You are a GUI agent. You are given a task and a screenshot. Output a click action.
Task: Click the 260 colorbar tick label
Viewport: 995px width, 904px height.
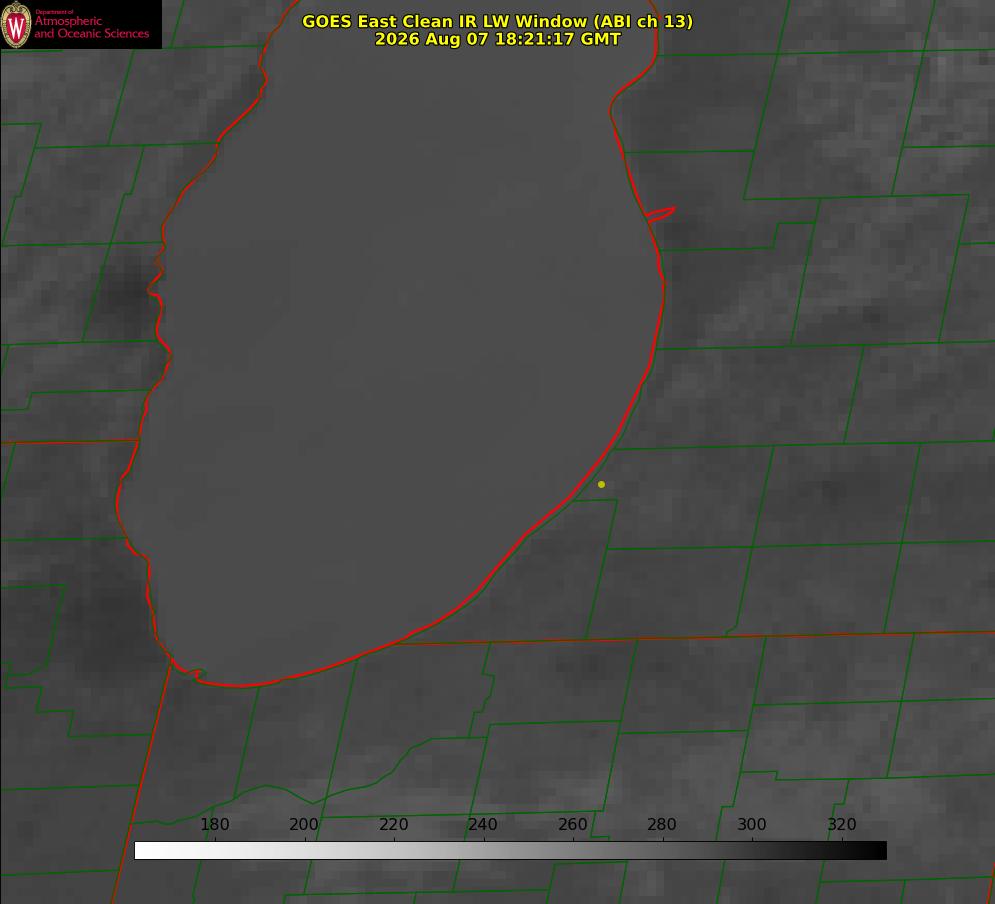(572, 824)
